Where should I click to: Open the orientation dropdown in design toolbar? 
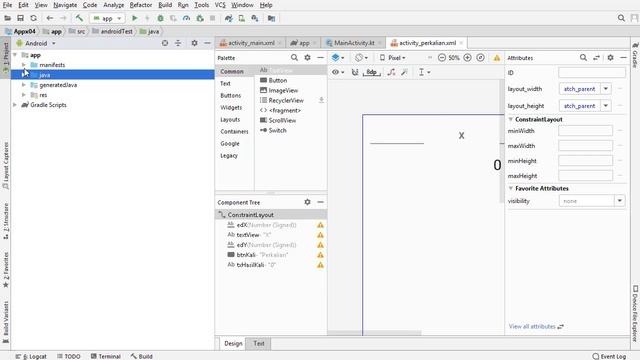tap(361, 58)
